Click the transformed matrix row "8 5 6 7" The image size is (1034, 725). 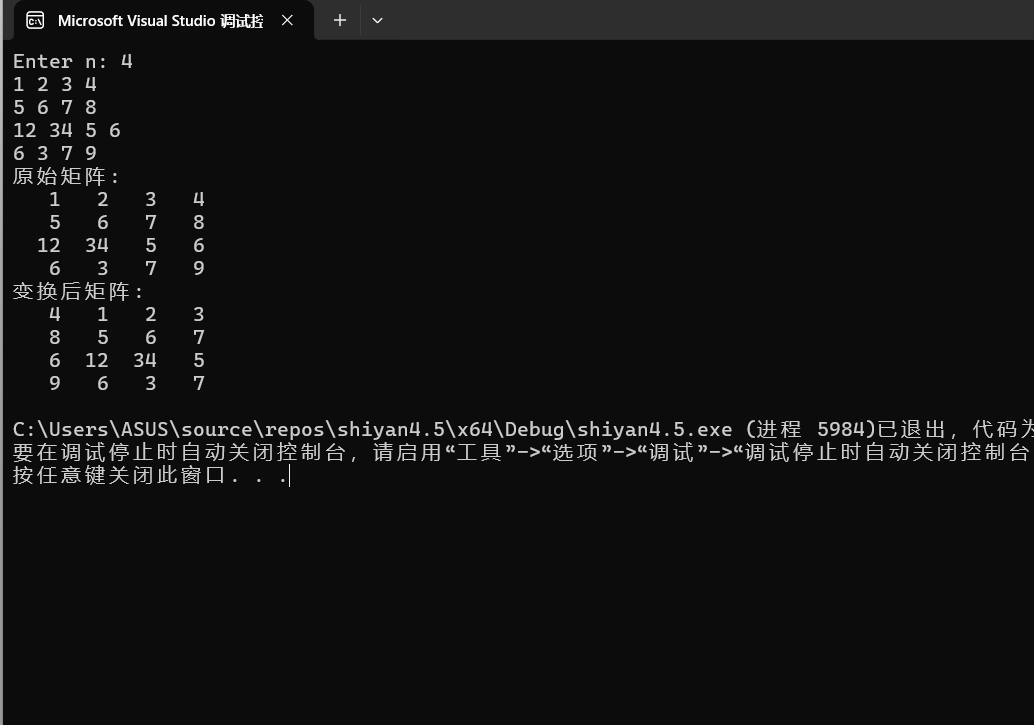point(127,337)
